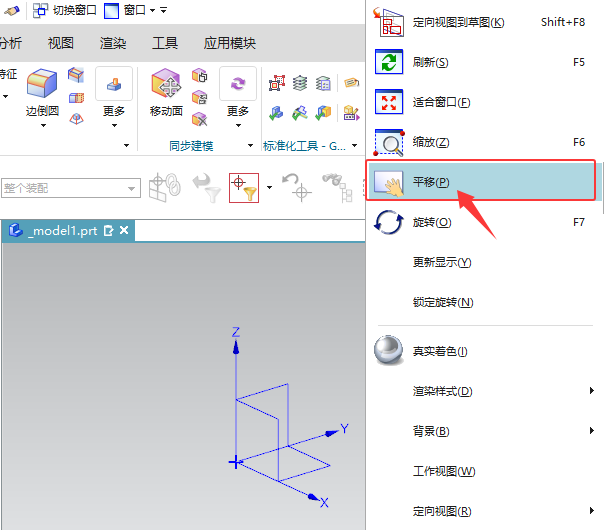Open the 渲染 ribbon tab
This screenshot has height=530, width=604.
(113, 43)
